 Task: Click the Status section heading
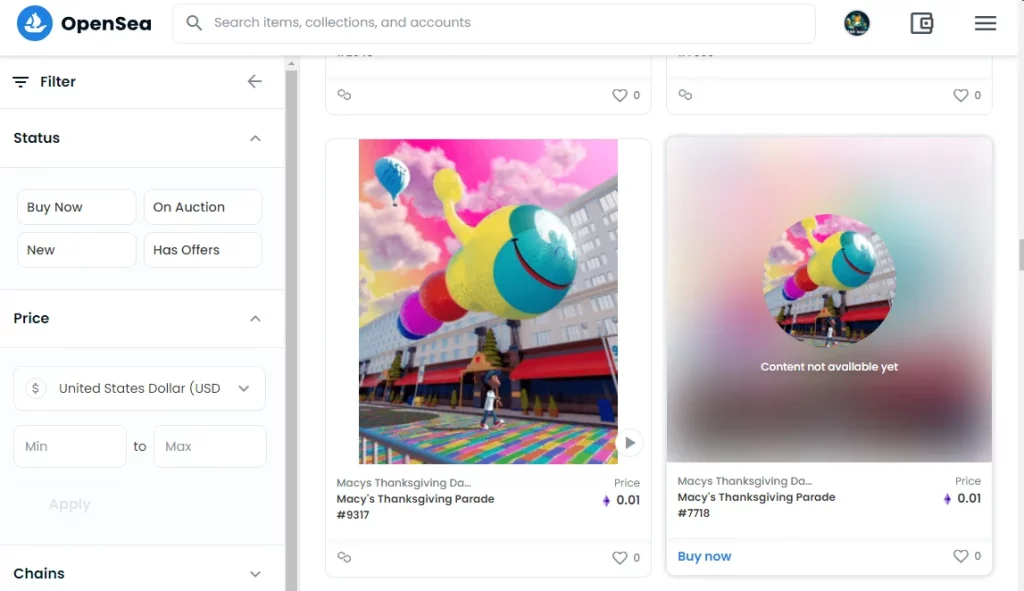(37, 138)
